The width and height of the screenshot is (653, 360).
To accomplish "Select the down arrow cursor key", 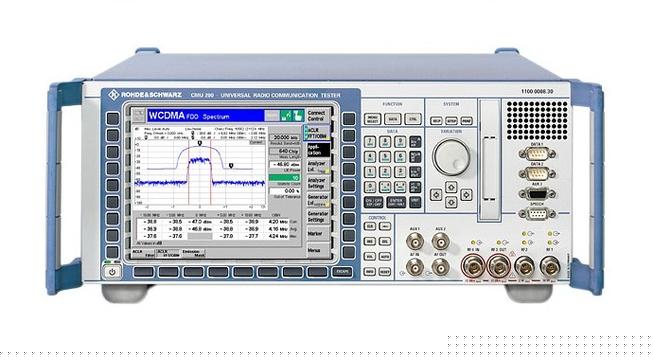I will [451, 202].
